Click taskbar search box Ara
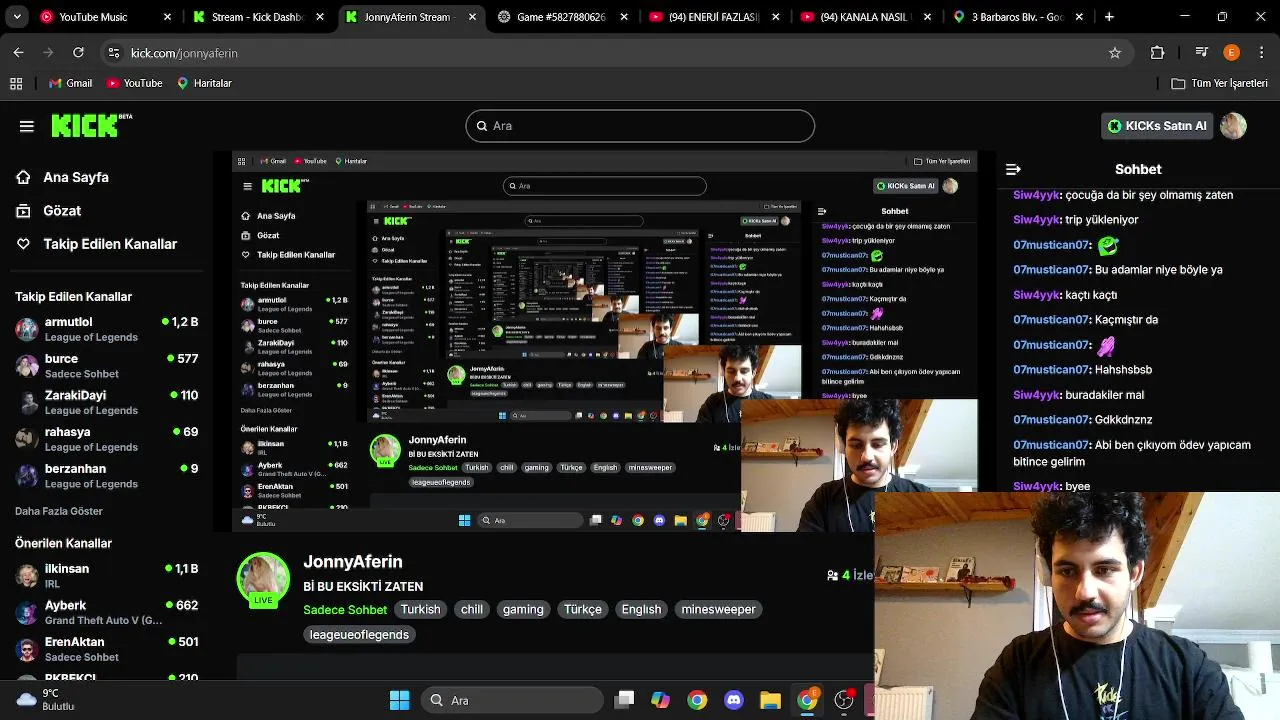This screenshot has width=1280, height=720. point(513,700)
